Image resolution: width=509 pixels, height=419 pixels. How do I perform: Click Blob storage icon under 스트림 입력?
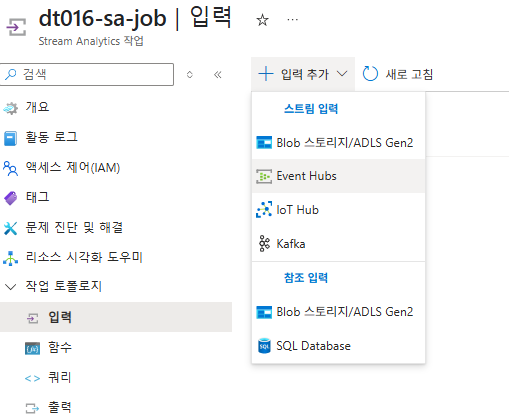(264, 142)
